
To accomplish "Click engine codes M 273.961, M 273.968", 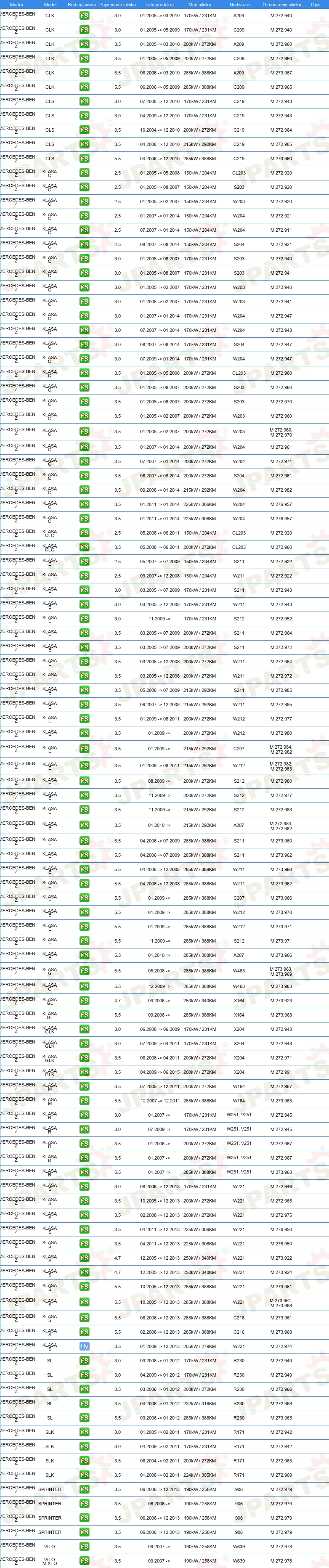I will click(x=281, y=1303).
